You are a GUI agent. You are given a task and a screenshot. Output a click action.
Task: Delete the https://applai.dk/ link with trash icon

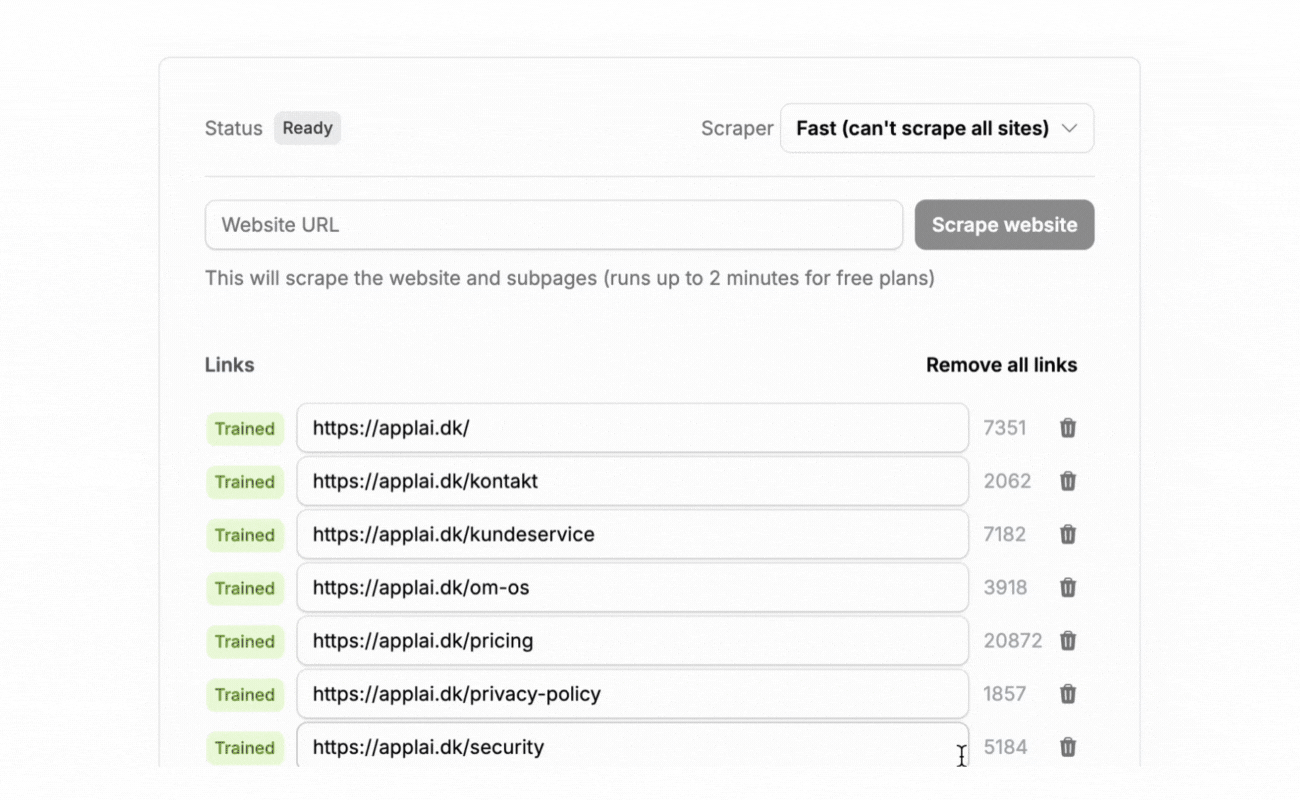[1068, 428]
